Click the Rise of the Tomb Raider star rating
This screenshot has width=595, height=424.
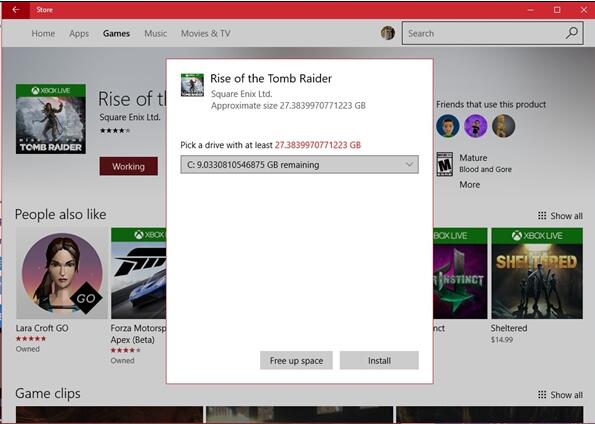115,131
